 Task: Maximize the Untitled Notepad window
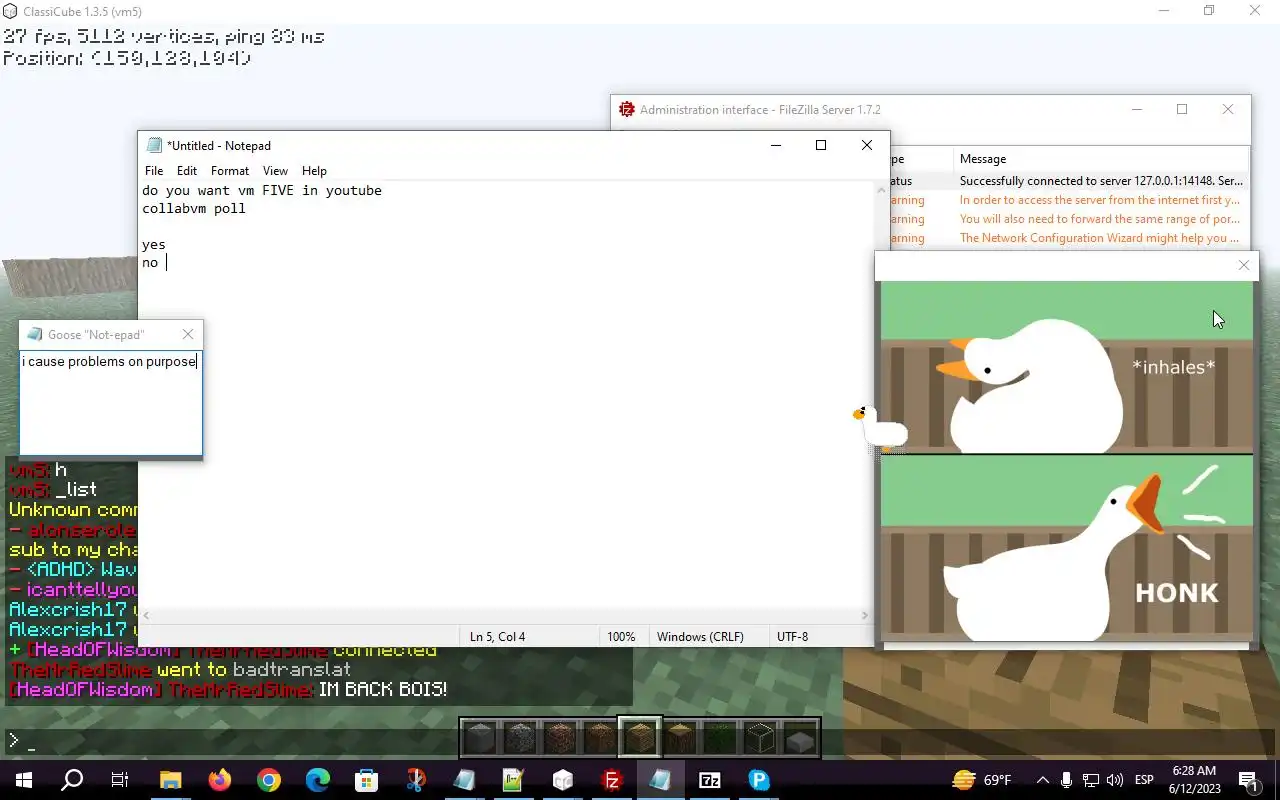coord(821,145)
